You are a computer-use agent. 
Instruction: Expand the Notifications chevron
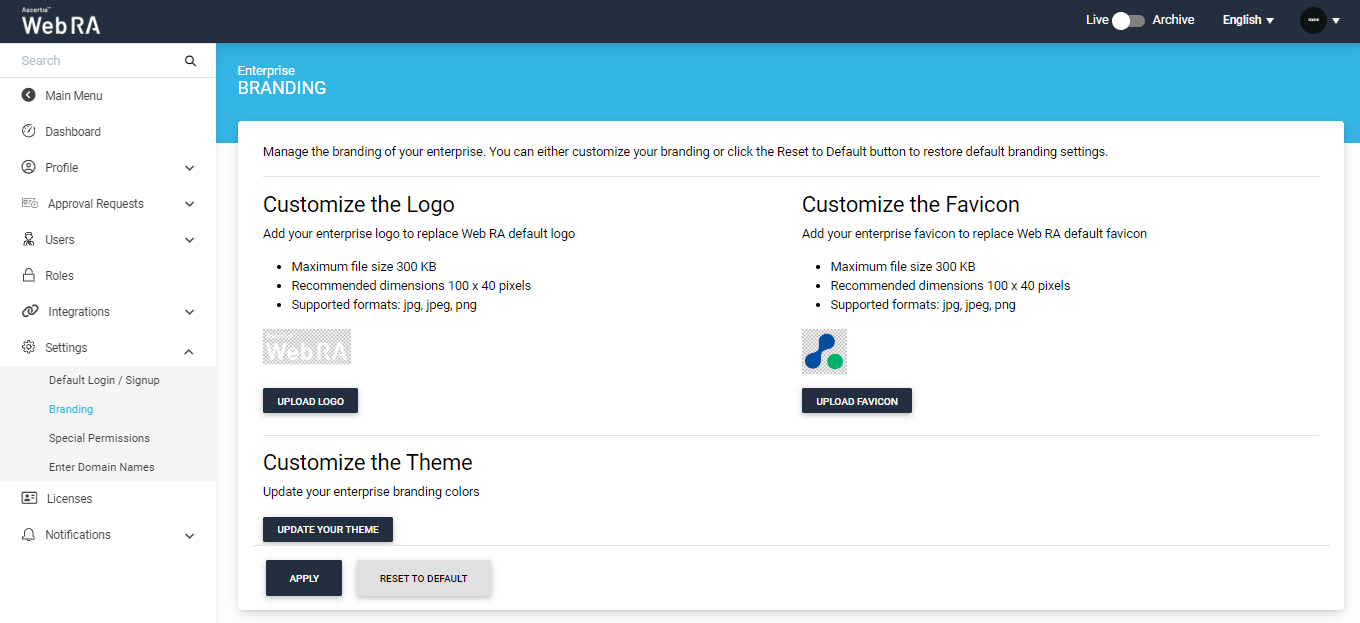coord(190,536)
